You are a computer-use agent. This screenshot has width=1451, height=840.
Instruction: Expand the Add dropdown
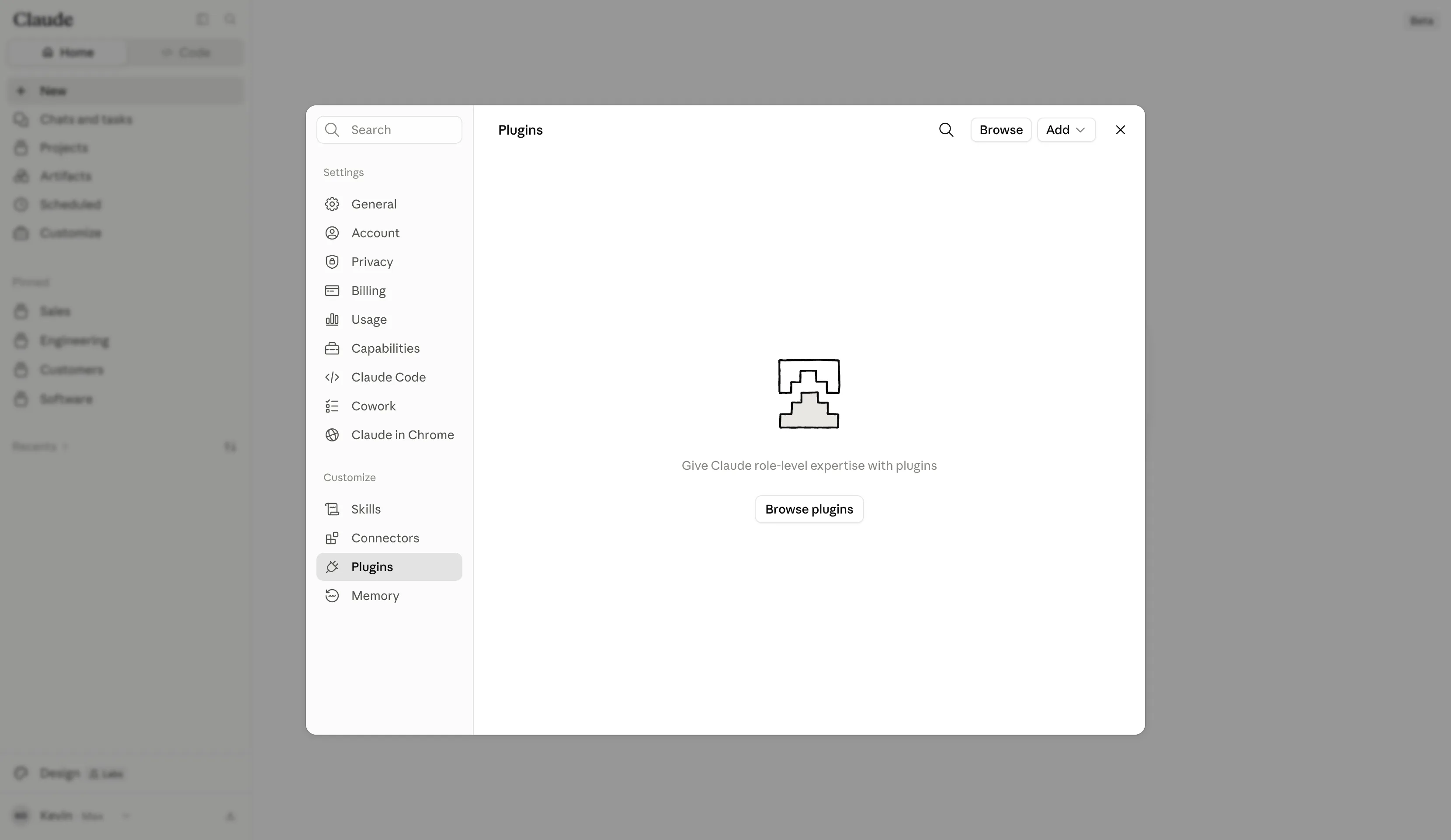click(x=1066, y=129)
